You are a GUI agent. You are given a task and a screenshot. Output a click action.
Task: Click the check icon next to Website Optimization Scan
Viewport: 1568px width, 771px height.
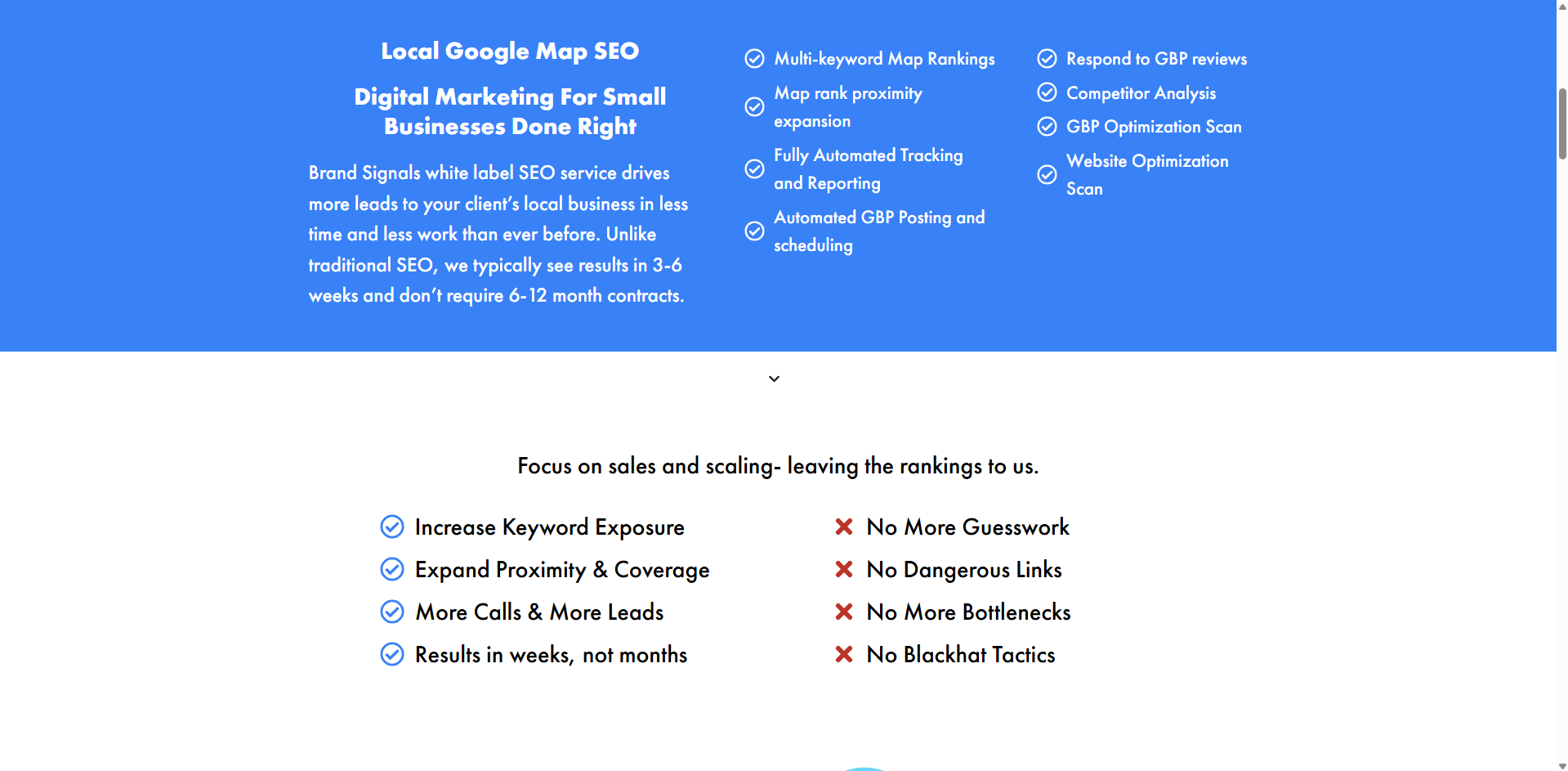[x=1047, y=175]
